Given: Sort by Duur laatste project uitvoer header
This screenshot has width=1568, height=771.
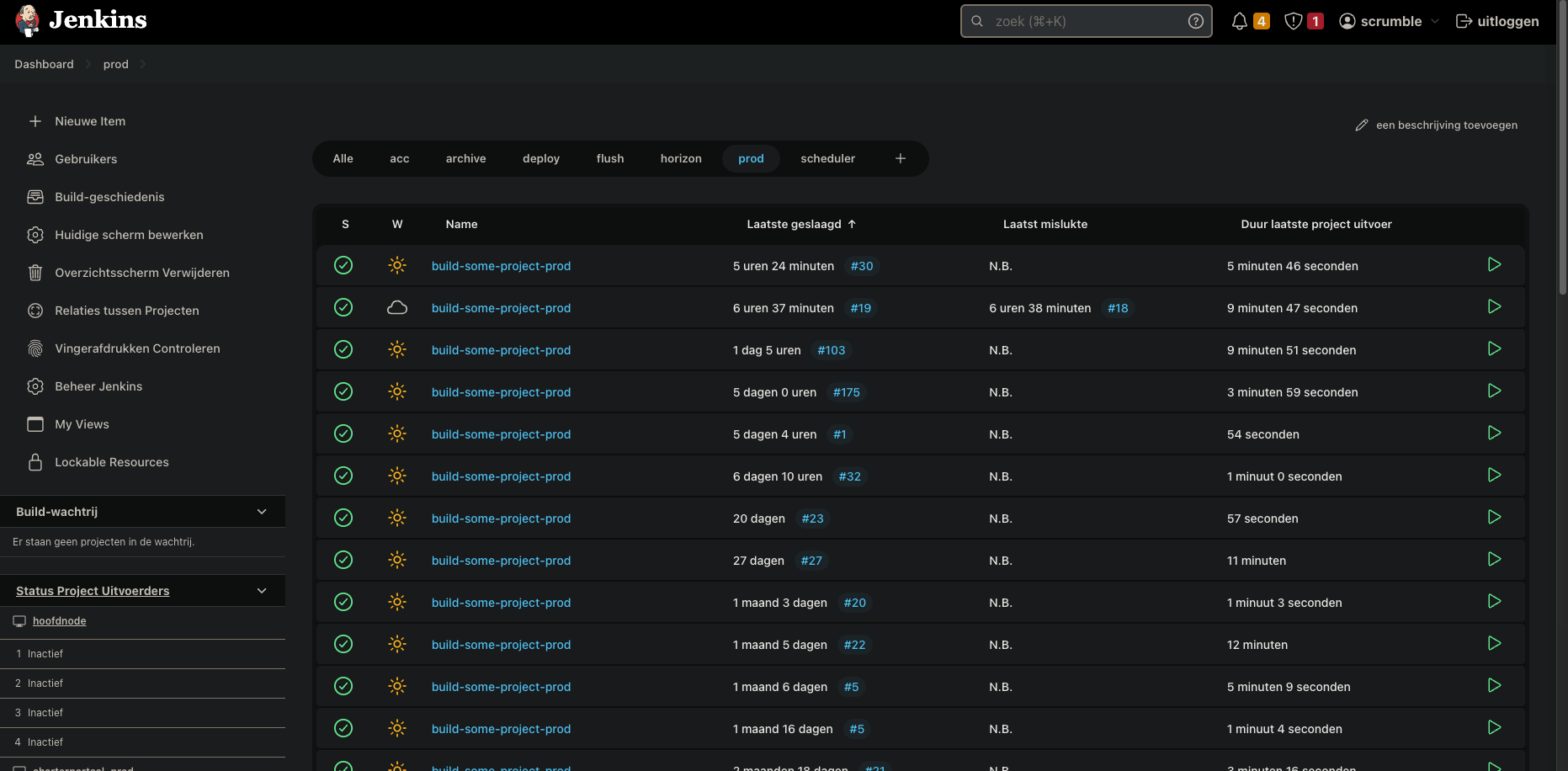Looking at the screenshot, I should point(1316,224).
